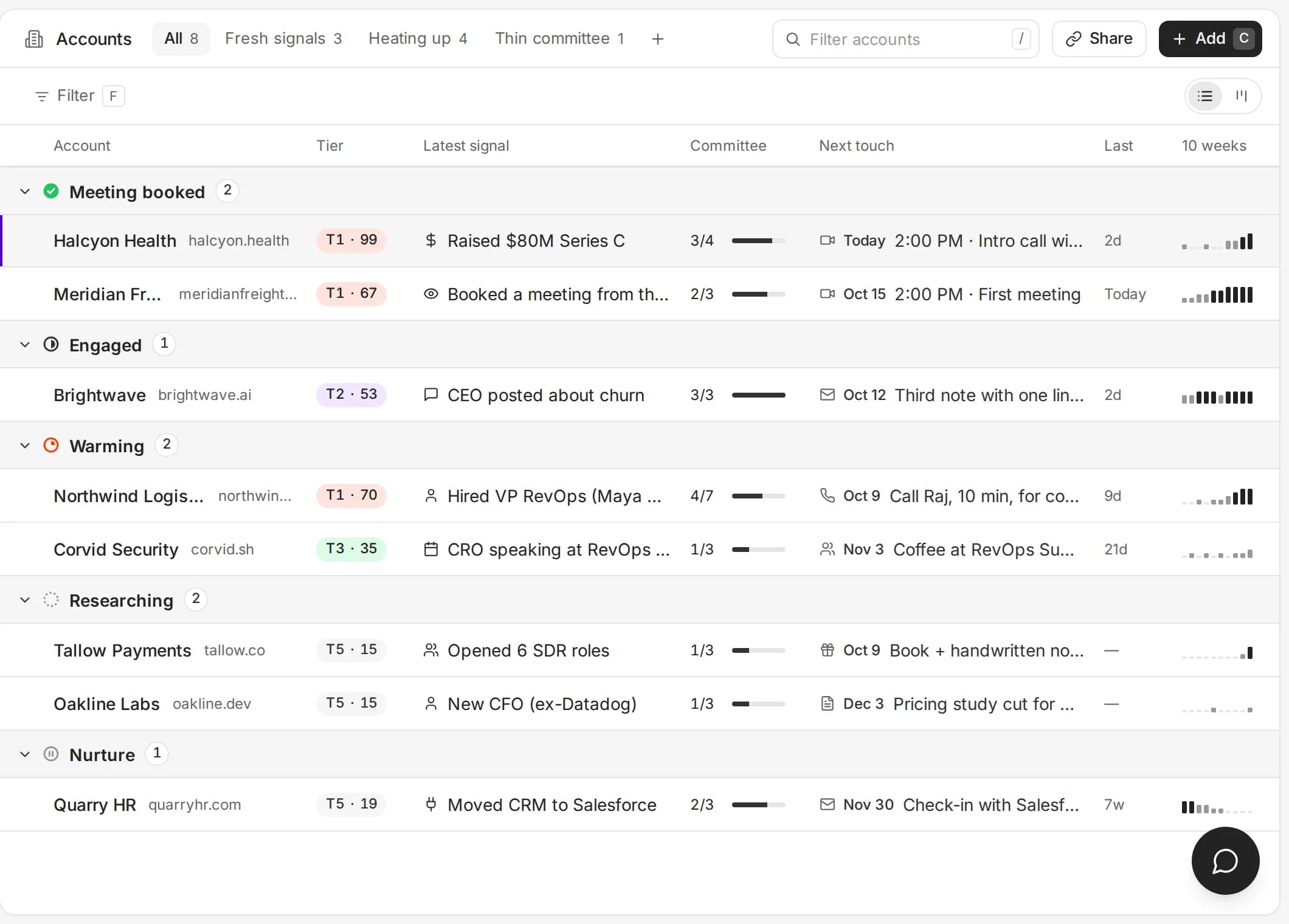Click the Share button
The height and width of the screenshot is (924, 1289).
pyautogui.click(x=1099, y=39)
